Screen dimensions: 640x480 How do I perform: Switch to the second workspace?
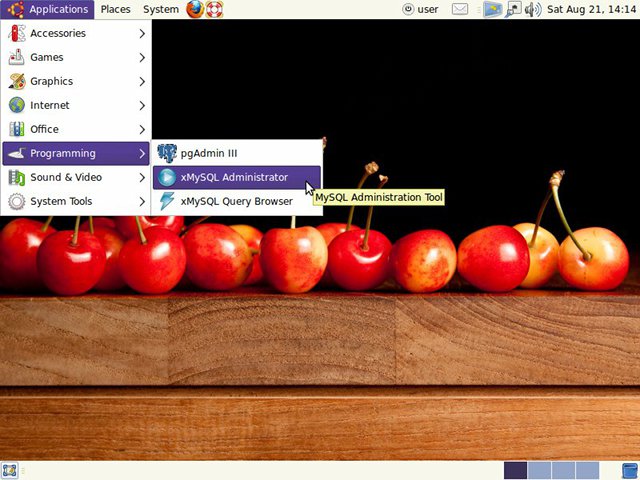pos(540,471)
